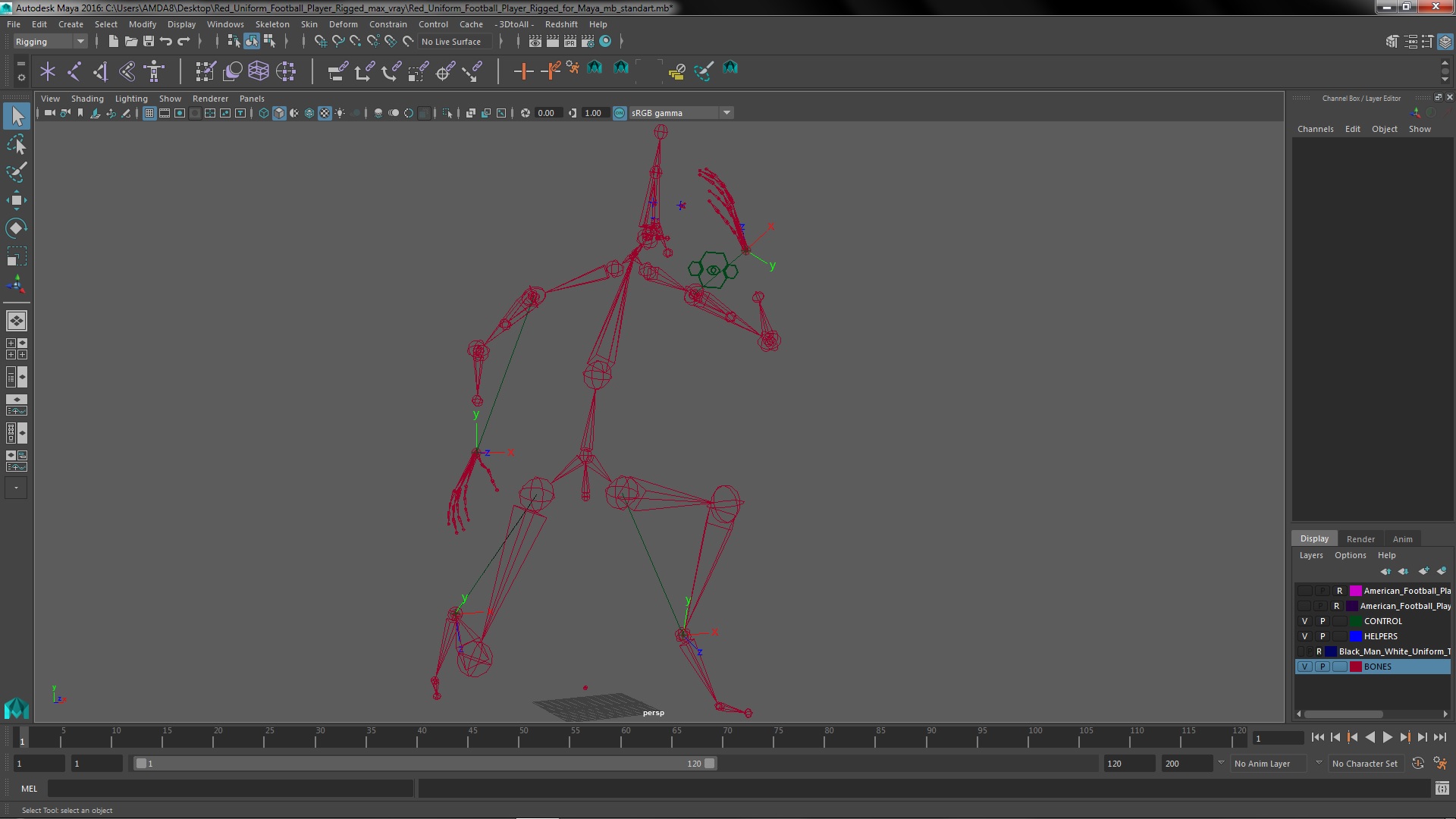
Task: Create a Lattice deformer from the shelf
Action: tap(259, 71)
